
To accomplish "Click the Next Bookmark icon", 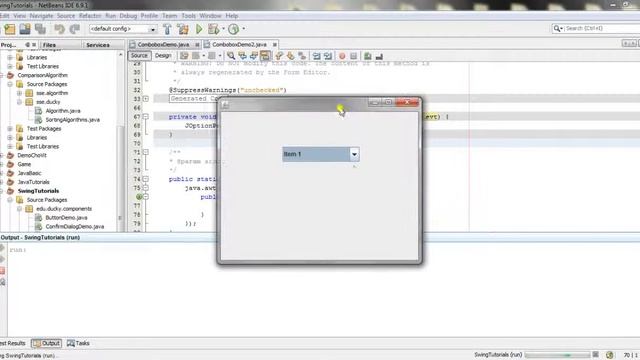I will 291,56.
